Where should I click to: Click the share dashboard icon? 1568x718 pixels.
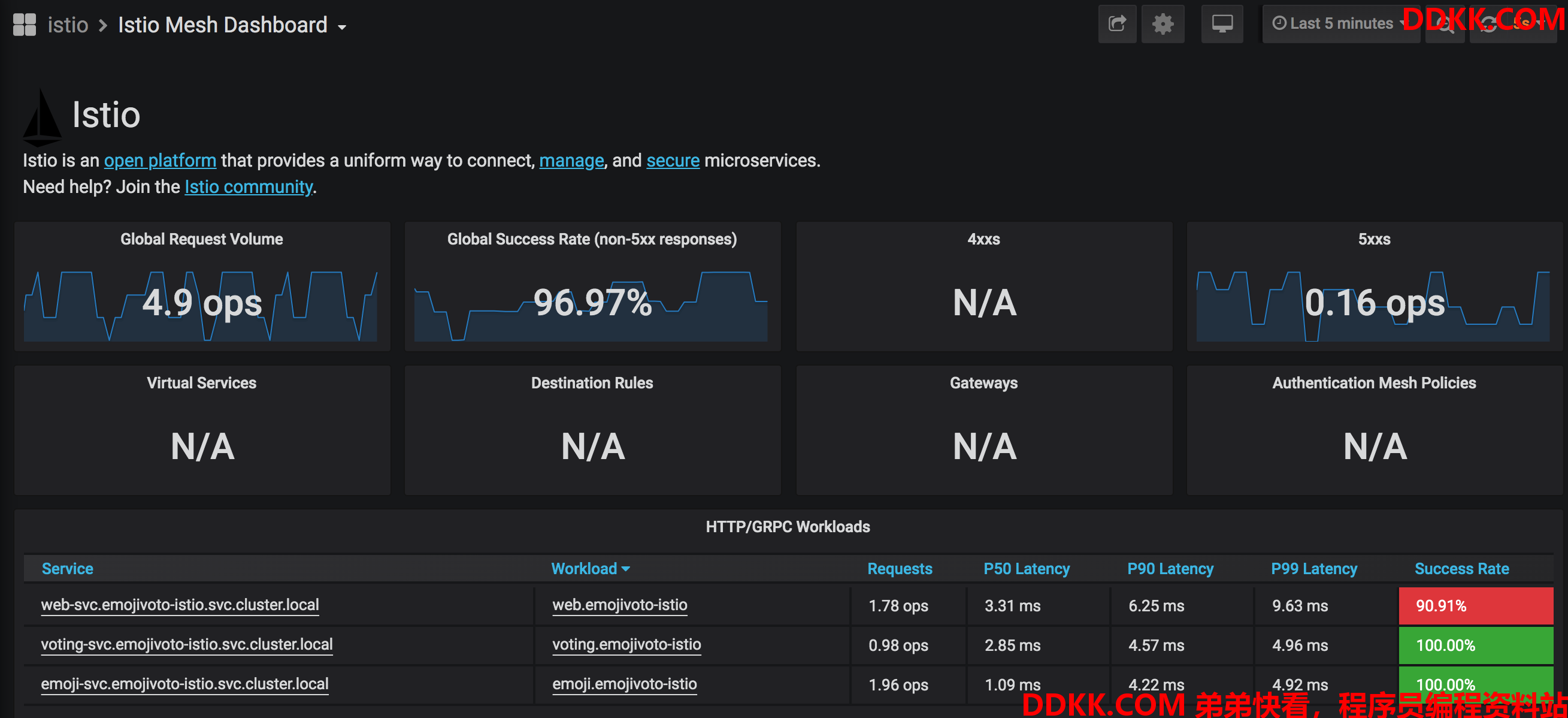pyautogui.click(x=1117, y=25)
